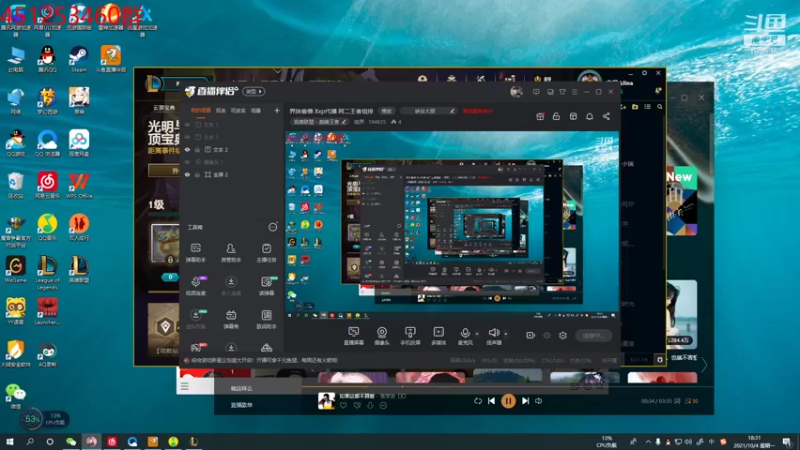Click the scrolling announcement in the status bar
The height and width of the screenshot is (450, 800).
(x=264, y=360)
